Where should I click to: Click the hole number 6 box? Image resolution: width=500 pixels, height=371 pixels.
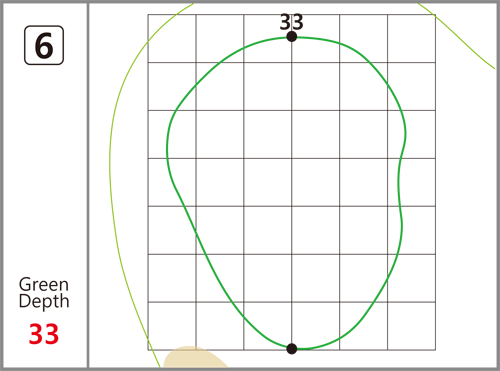[44, 45]
